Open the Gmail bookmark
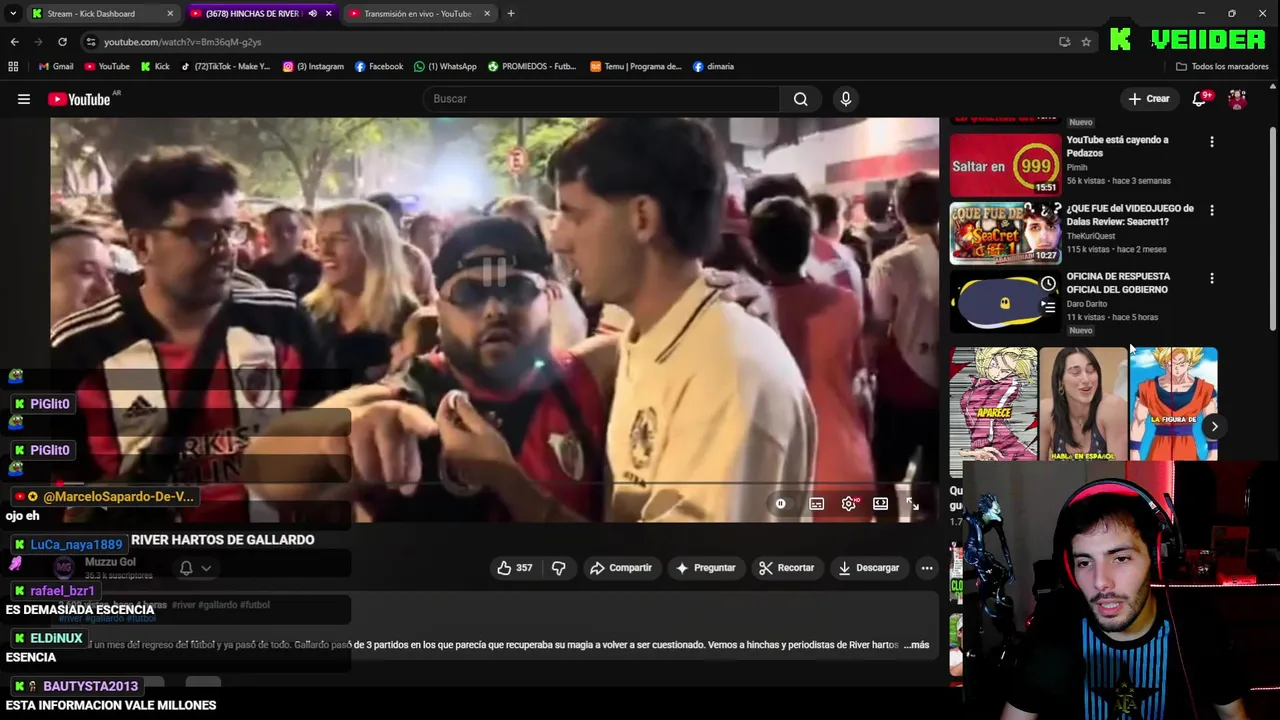 tap(56, 67)
